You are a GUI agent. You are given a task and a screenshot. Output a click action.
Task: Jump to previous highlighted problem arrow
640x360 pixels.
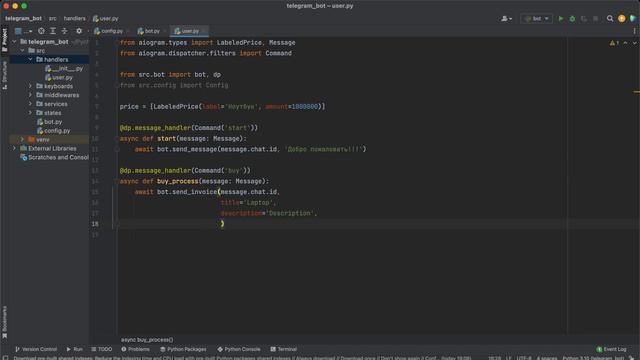625,43
